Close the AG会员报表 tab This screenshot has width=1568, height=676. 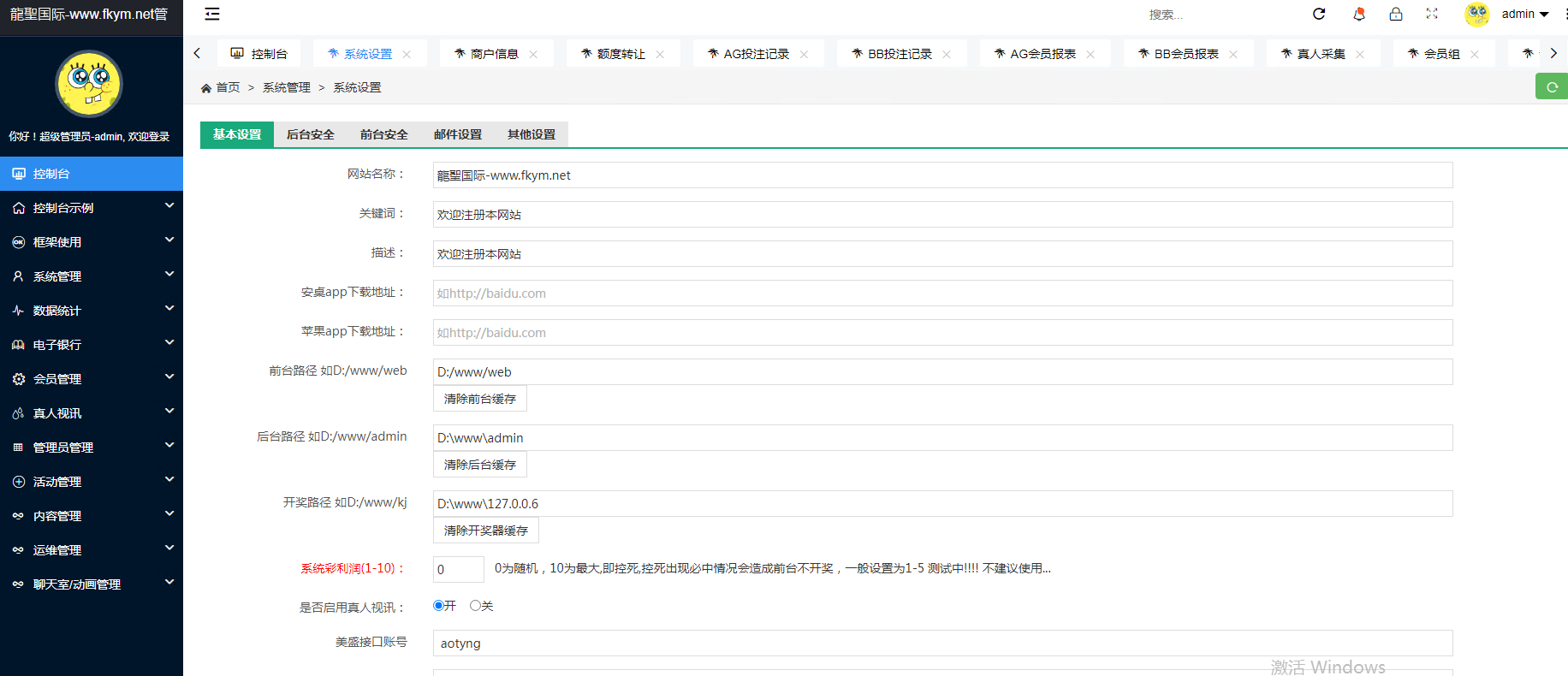click(x=1090, y=54)
